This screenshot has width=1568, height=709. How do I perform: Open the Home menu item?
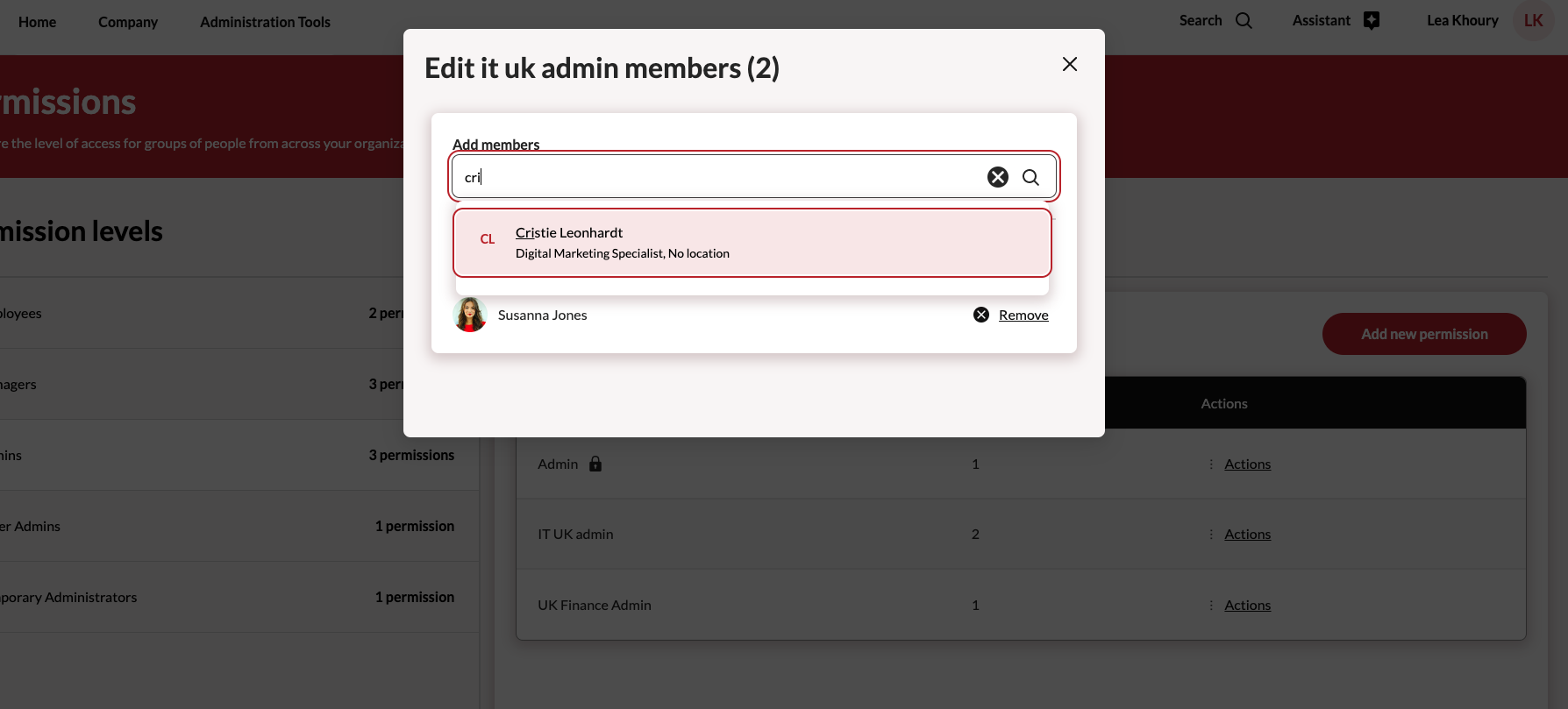coord(37,22)
